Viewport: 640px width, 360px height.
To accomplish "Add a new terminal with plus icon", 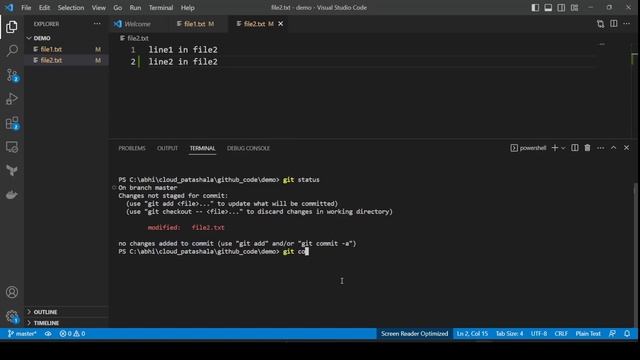I will tap(555, 148).
